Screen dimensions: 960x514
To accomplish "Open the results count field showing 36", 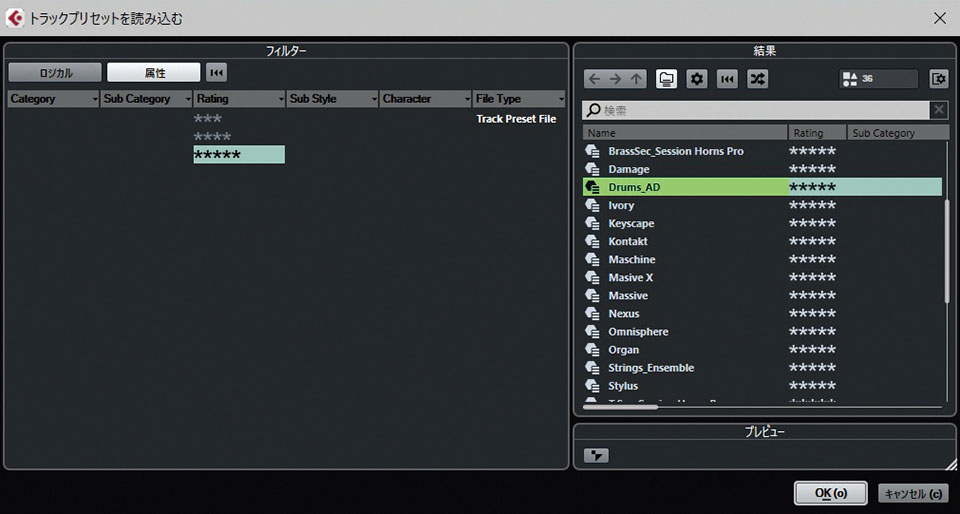I will [x=879, y=79].
